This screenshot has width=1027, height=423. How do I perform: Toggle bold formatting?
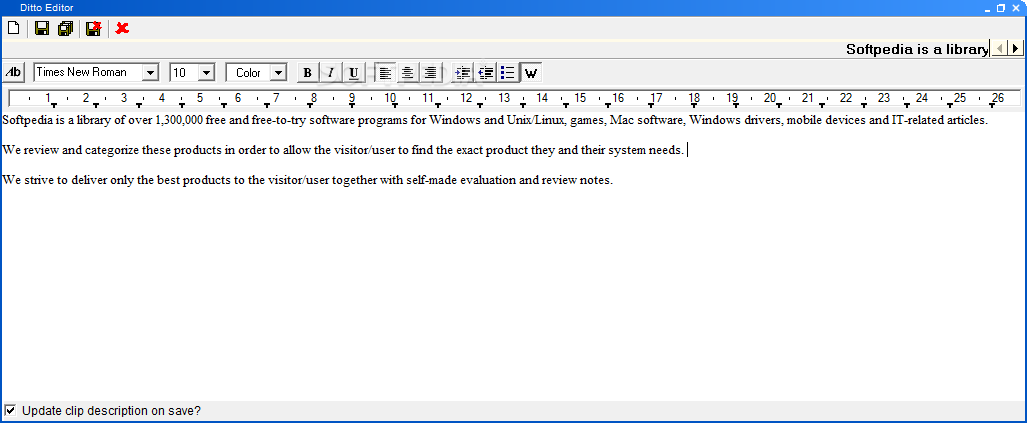click(308, 73)
